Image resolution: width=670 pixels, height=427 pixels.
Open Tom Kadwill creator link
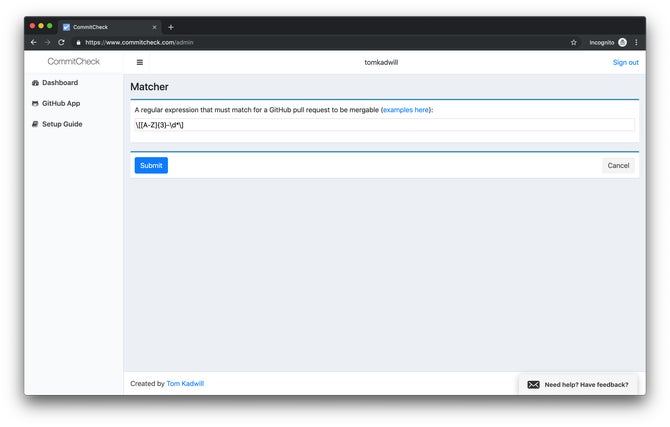pyautogui.click(x=185, y=383)
